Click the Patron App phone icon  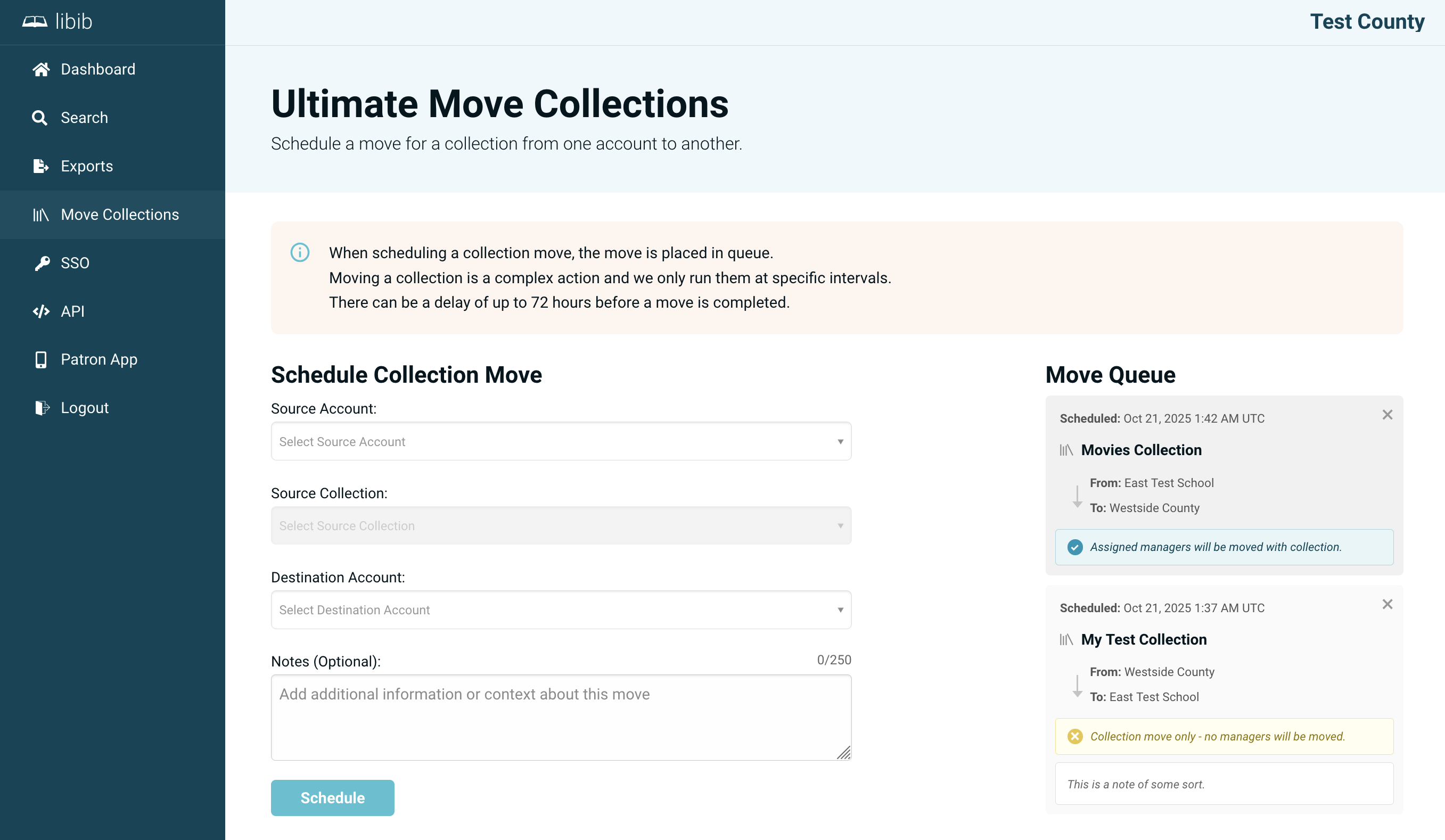(x=40, y=359)
